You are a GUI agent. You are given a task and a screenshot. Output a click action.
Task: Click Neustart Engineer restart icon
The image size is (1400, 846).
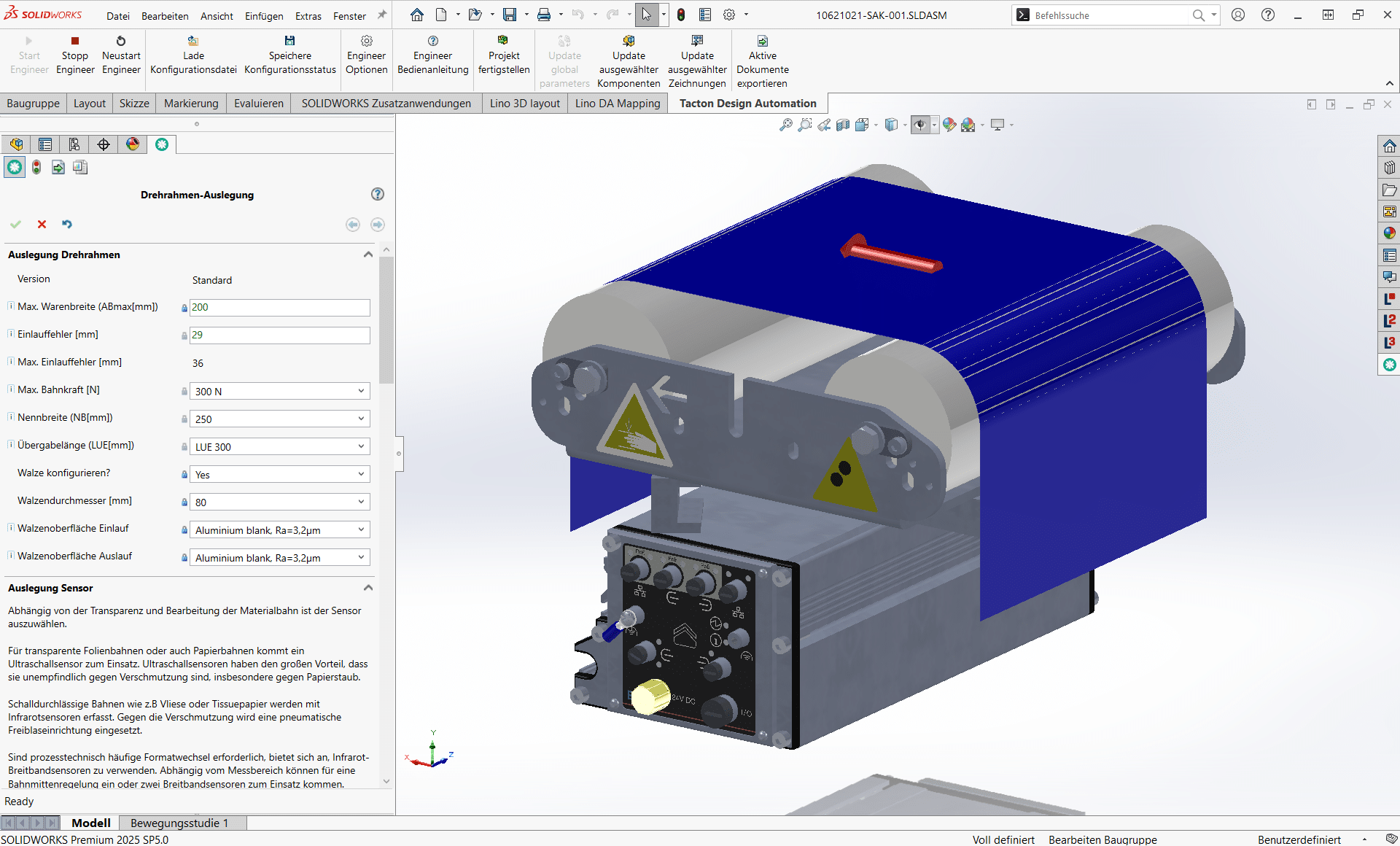[x=121, y=41]
